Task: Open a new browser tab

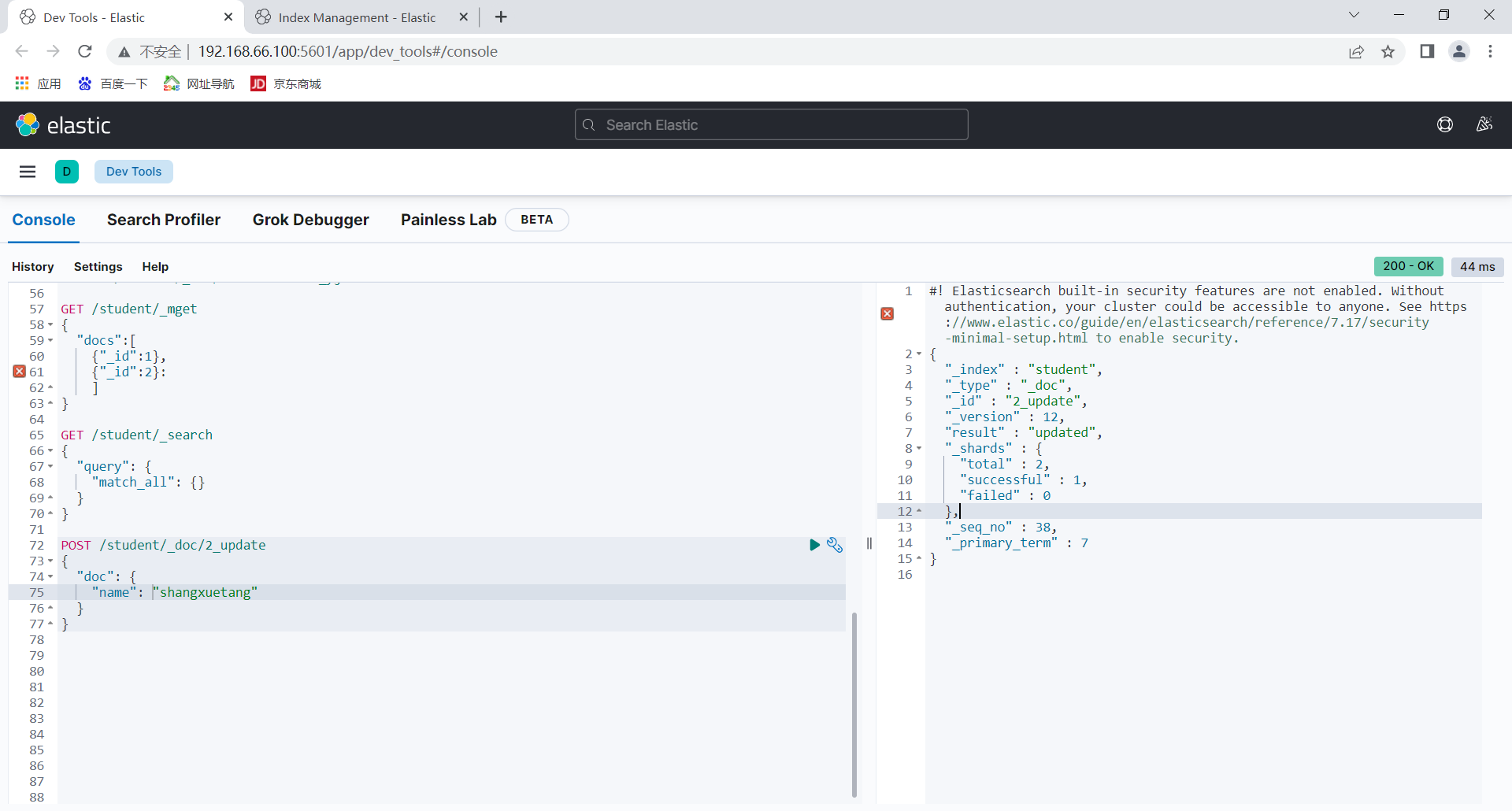Action: pyautogui.click(x=501, y=17)
